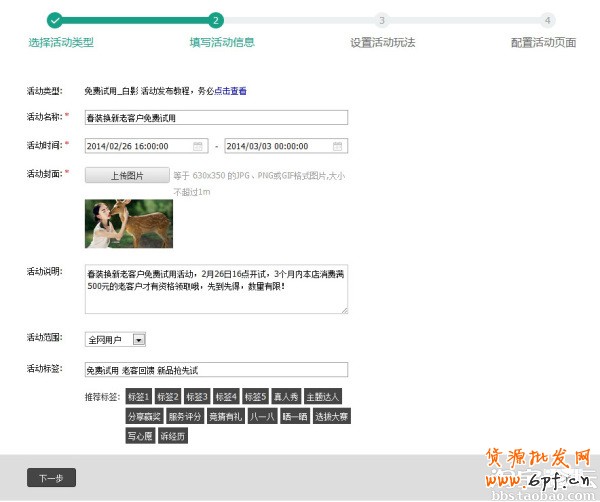This screenshot has width=600, height=502.
Task: Add the 买家秀 recommended tag
Action: tap(286, 397)
